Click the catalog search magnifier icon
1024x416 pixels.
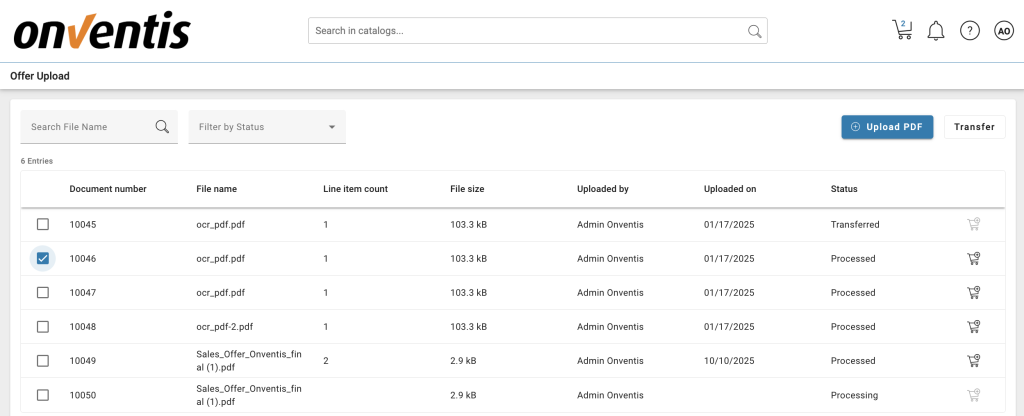tap(755, 31)
